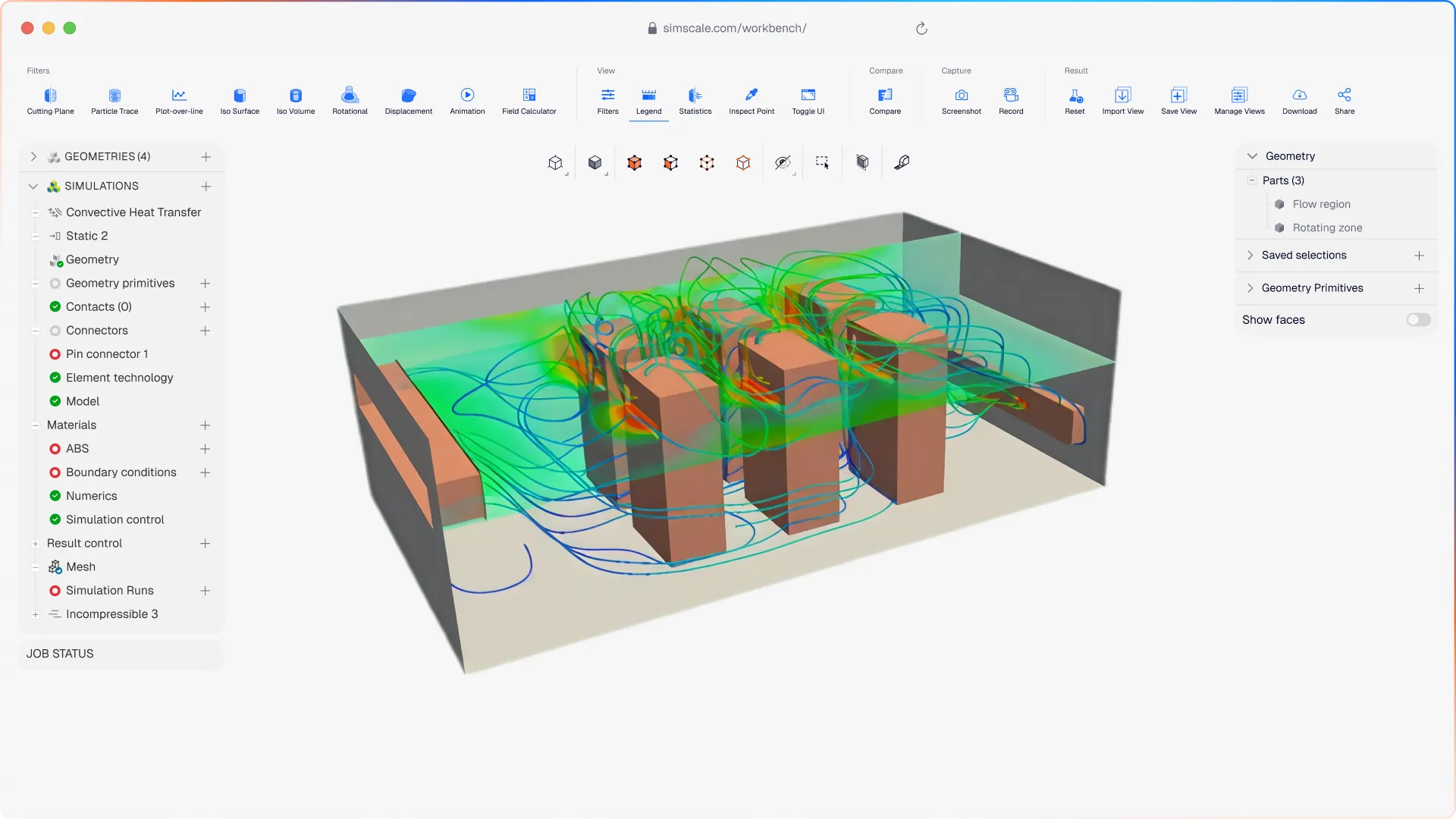
Task: Add a new boundary condition
Action: 205,472
